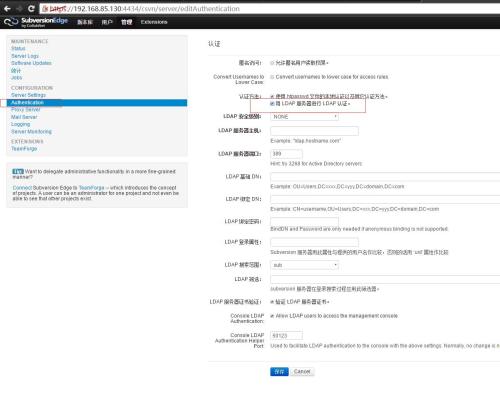Toggle the anonymous read access checkbox
The image size is (500, 394).
click(272, 63)
